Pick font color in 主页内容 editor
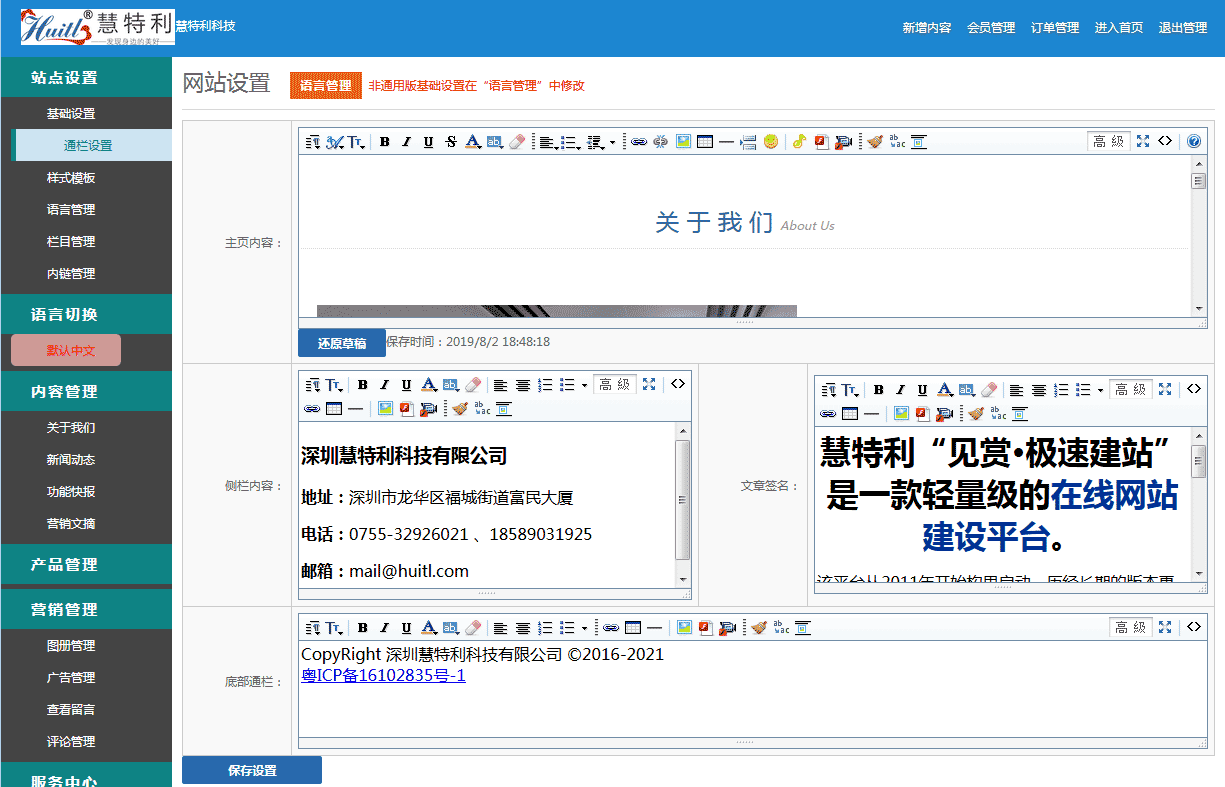The height and width of the screenshot is (787, 1225). [x=473, y=142]
